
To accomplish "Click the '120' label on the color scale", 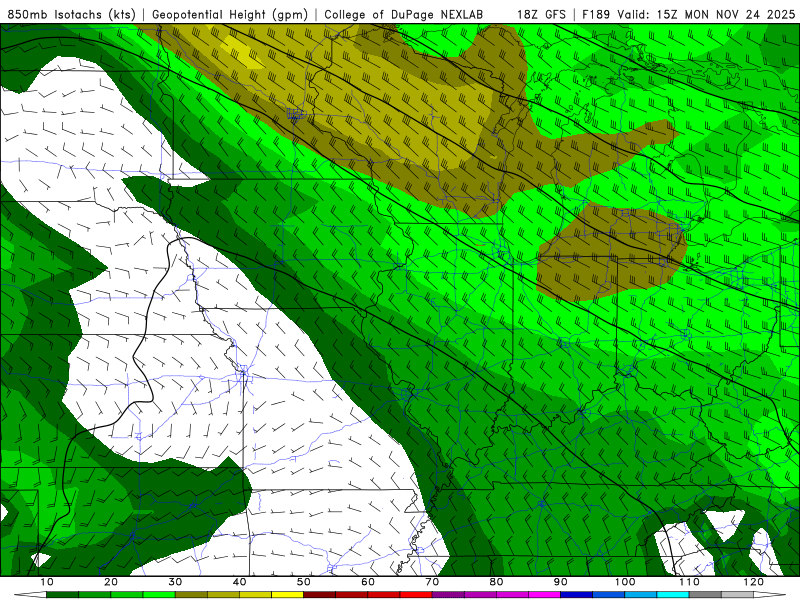I will (753, 582).
